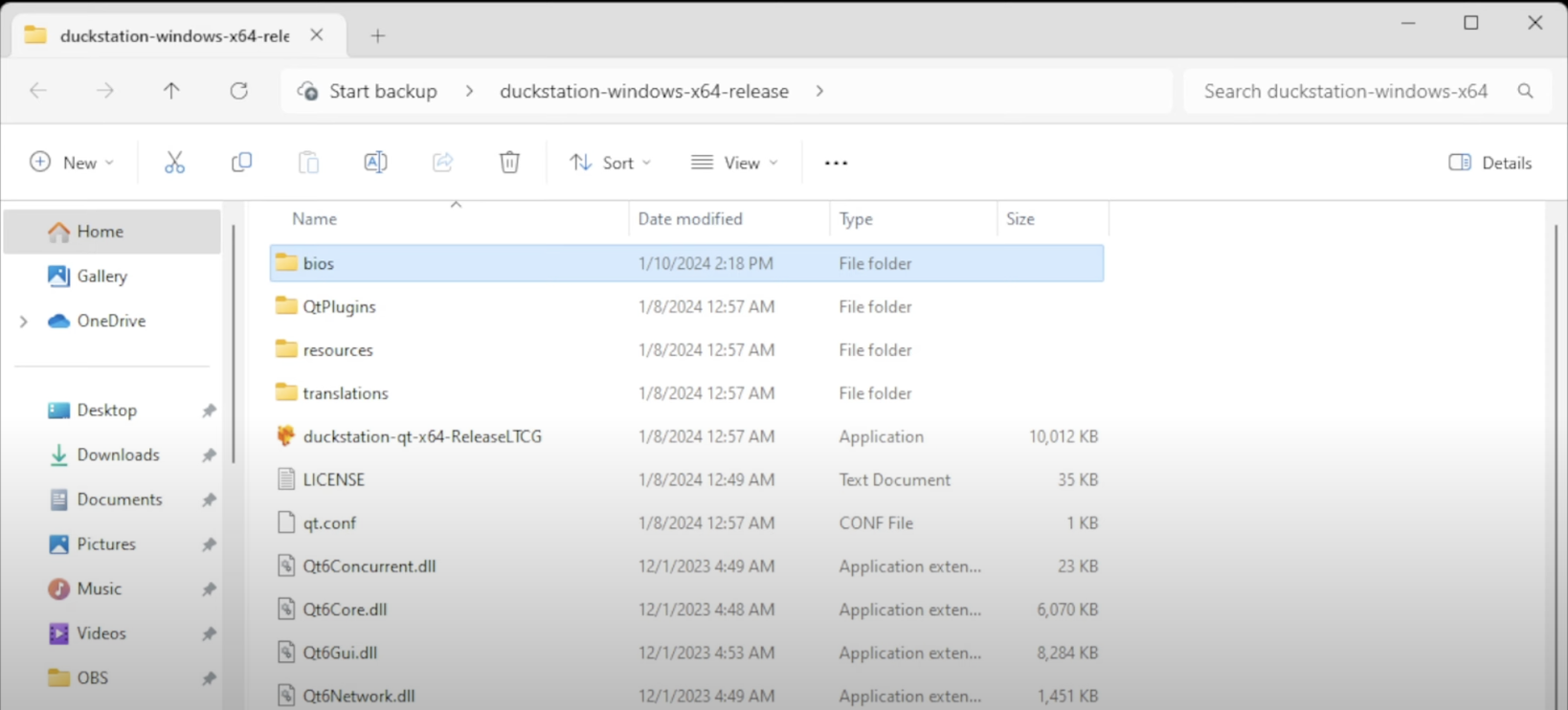The width and height of the screenshot is (1568, 710).
Task: Add a new File Explorer tab
Action: click(x=378, y=36)
